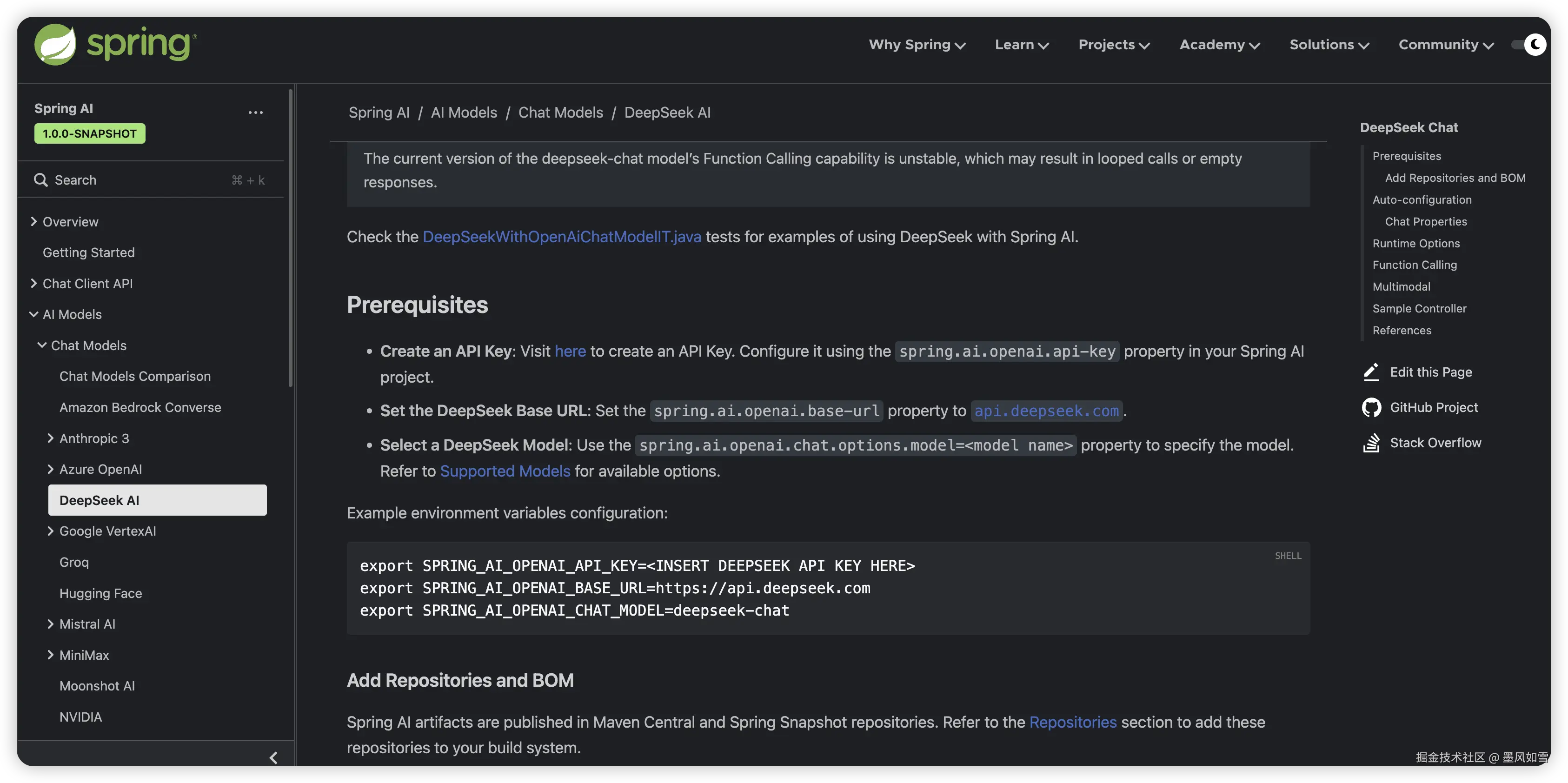
Task: Open the DeepSeekWithOpenAiChatModelIT.java link
Action: (561, 237)
